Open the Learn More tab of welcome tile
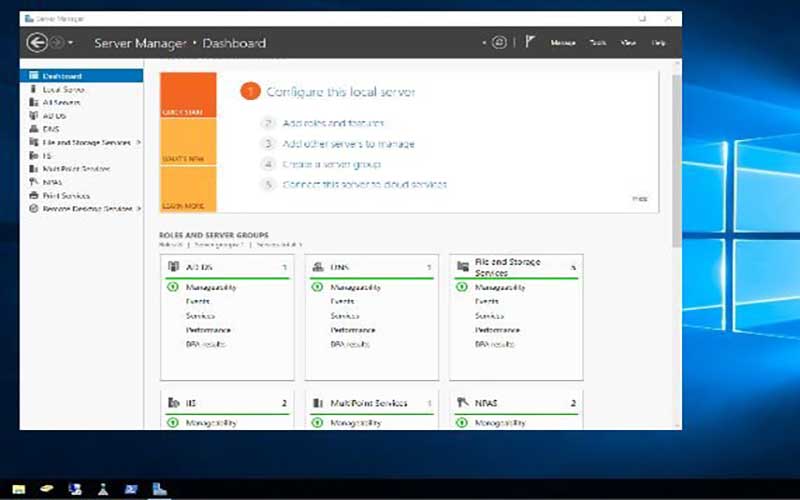 188,205
